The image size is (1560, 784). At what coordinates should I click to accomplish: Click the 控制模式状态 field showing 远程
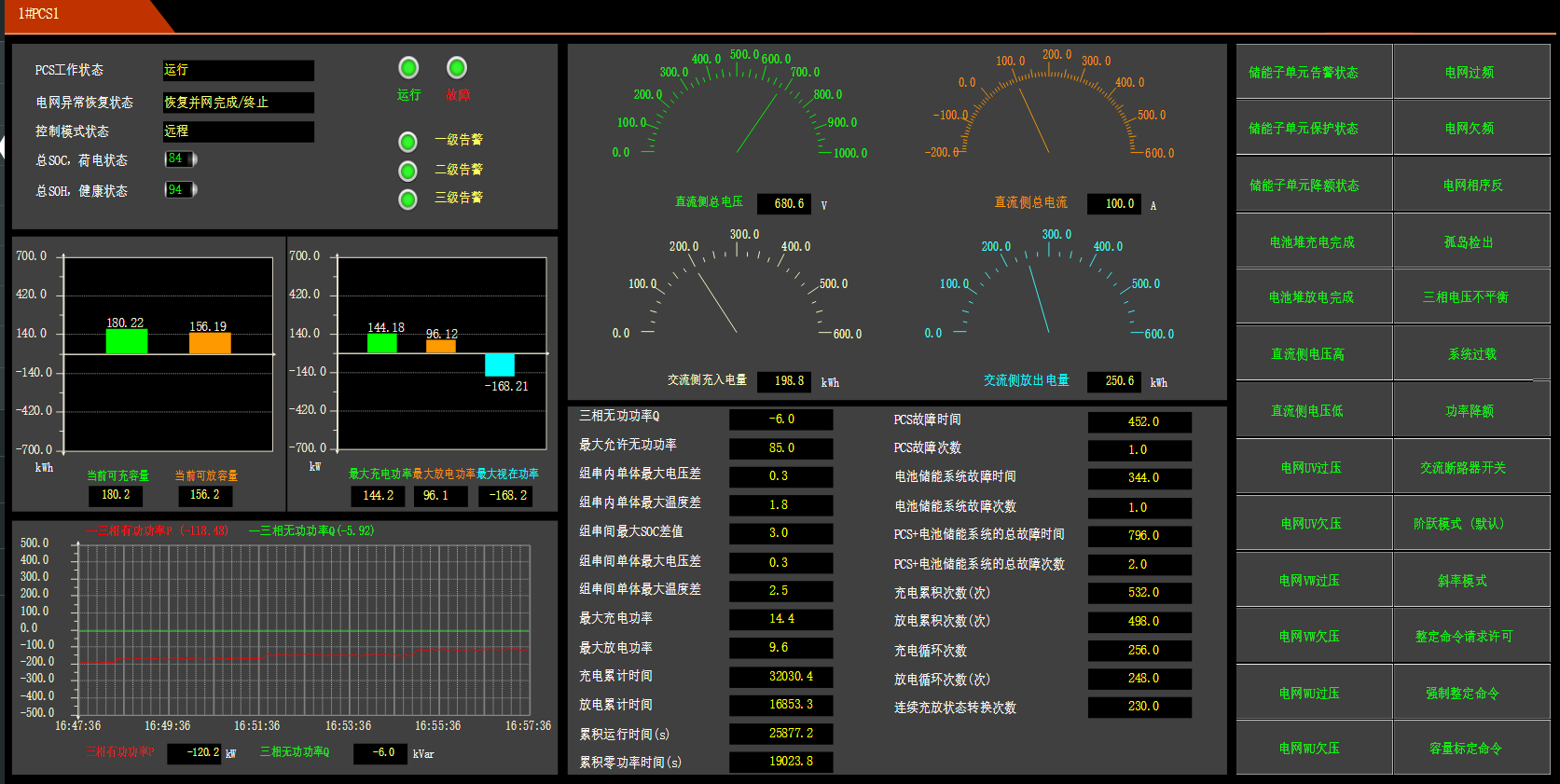[238, 131]
